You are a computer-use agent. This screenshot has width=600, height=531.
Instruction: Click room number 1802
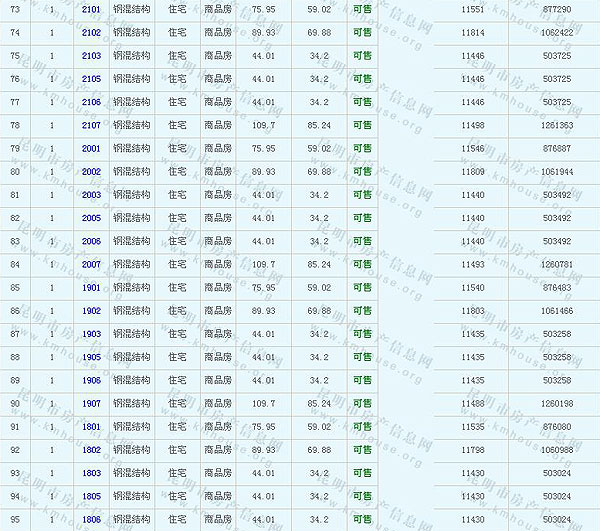(x=91, y=450)
